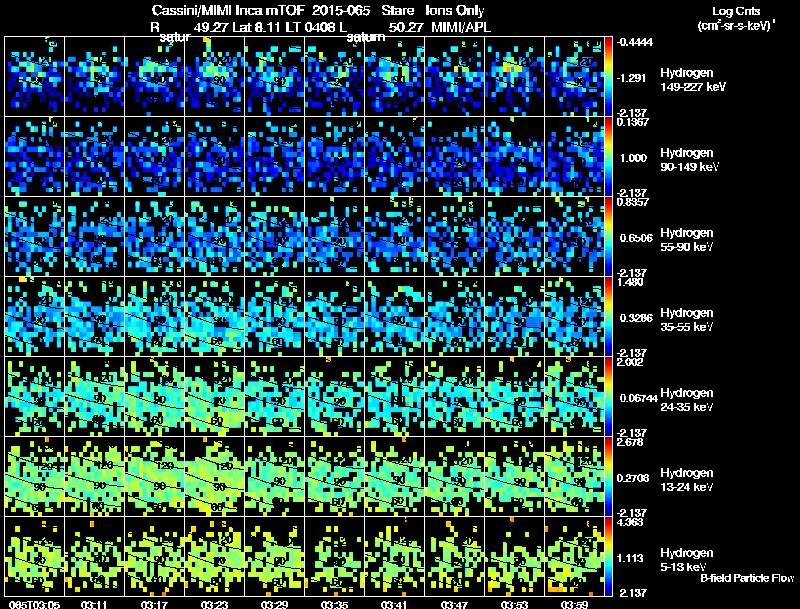This screenshot has height=609, width=800.
Task: Click the '2.002' colorbar value
Action: (x=631, y=362)
